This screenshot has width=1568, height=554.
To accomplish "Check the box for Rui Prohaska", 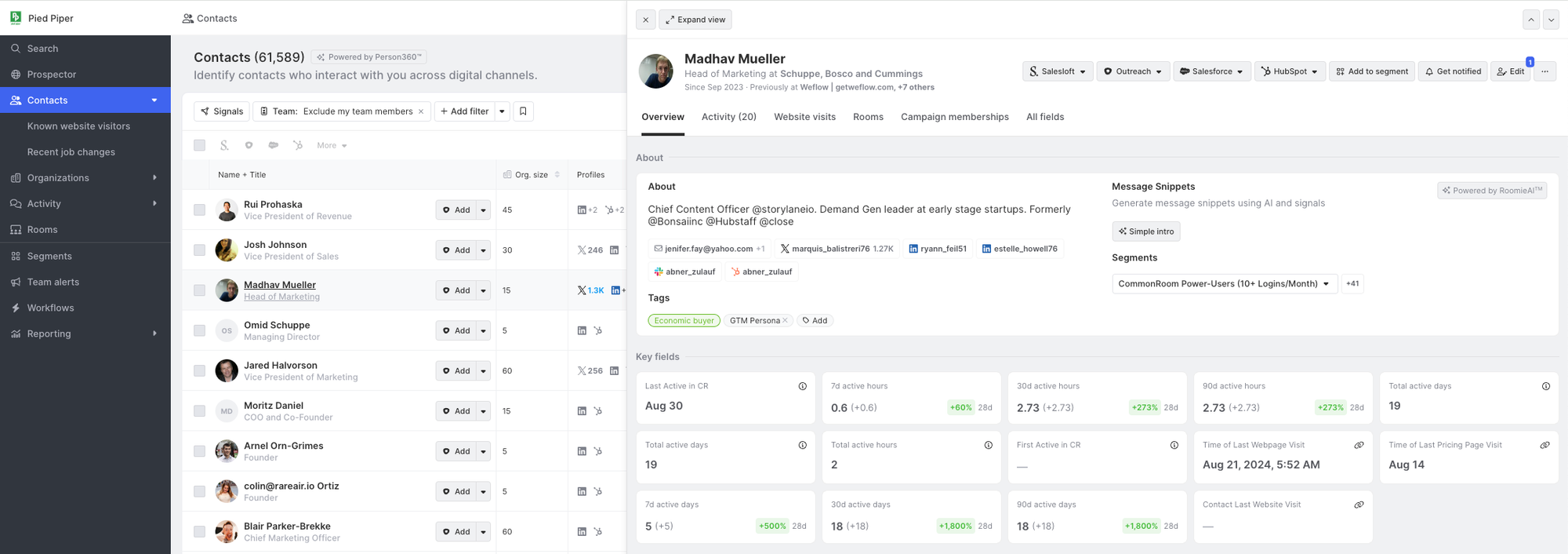I will (x=199, y=210).
